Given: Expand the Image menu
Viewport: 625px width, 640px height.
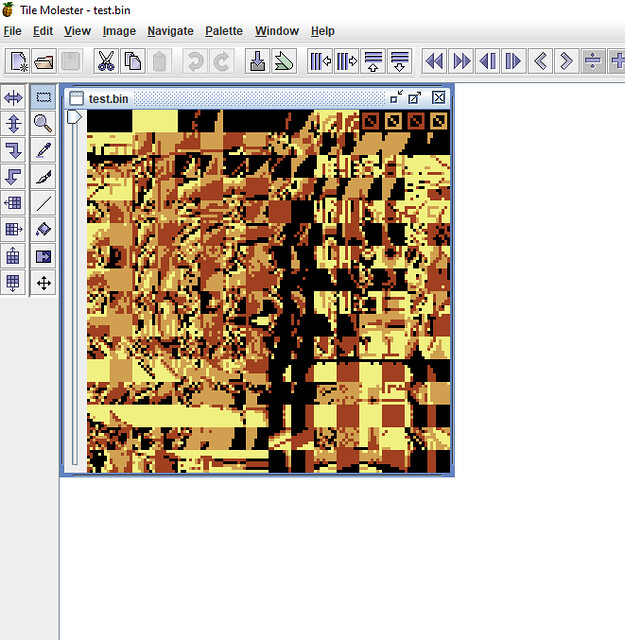Looking at the screenshot, I should pyautogui.click(x=119, y=31).
